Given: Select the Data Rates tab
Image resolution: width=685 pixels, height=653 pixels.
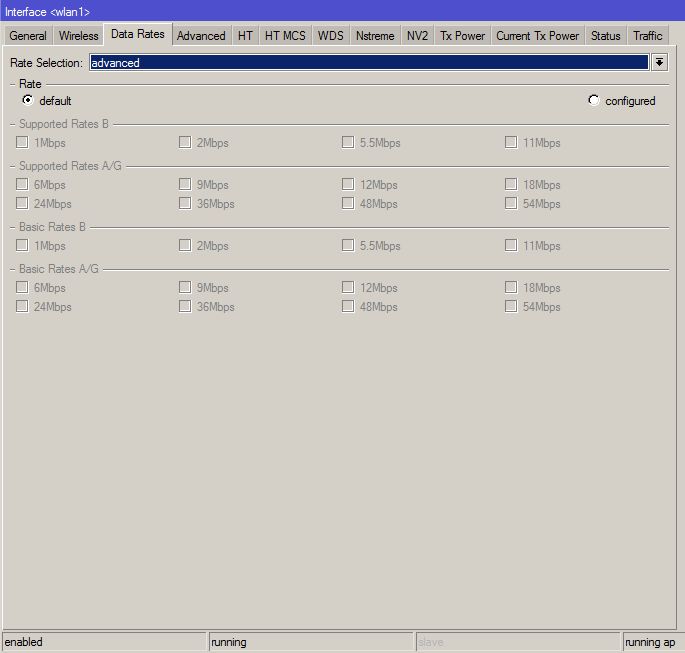Looking at the screenshot, I should click(138, 34).
